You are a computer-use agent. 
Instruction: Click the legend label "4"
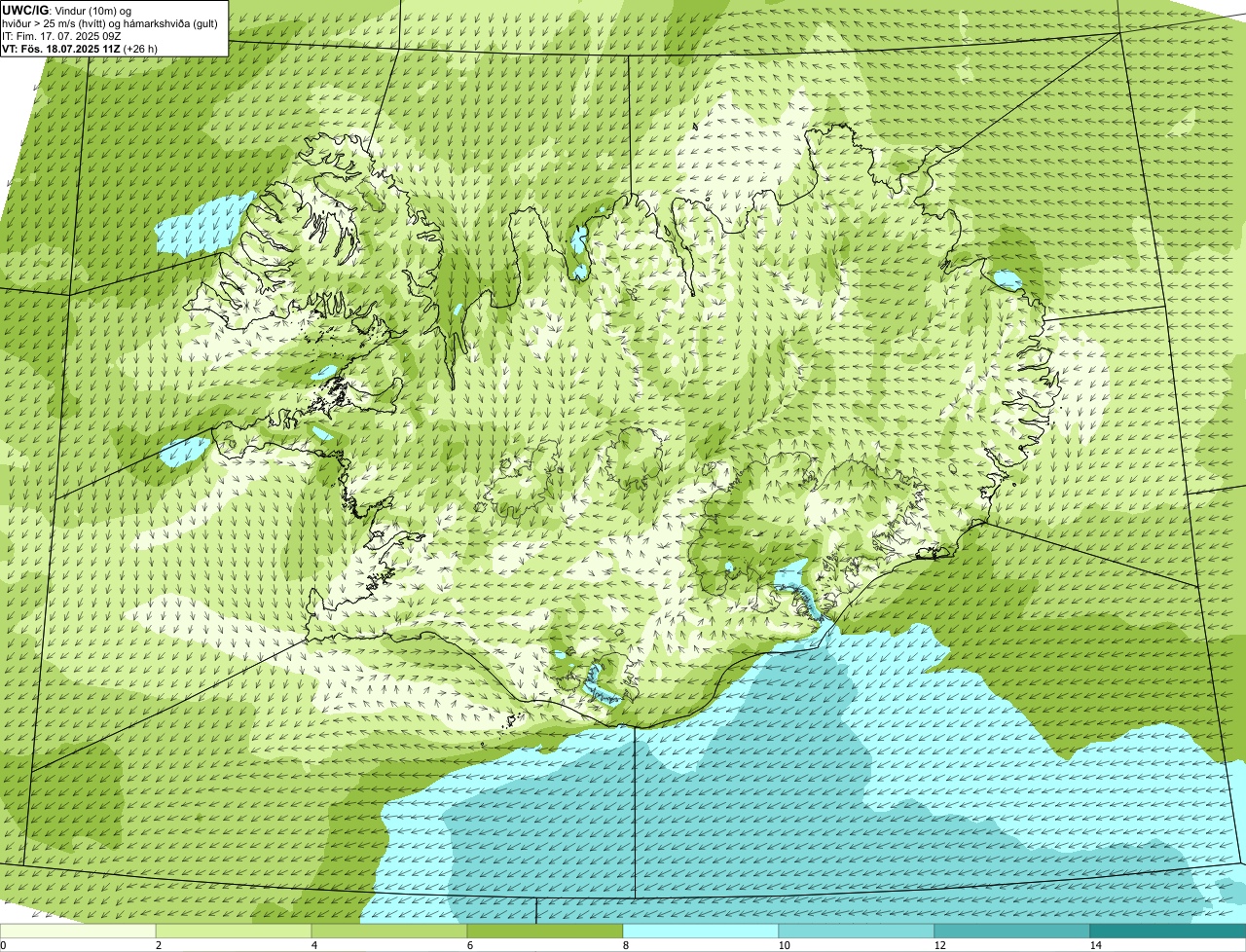point(314,945)
